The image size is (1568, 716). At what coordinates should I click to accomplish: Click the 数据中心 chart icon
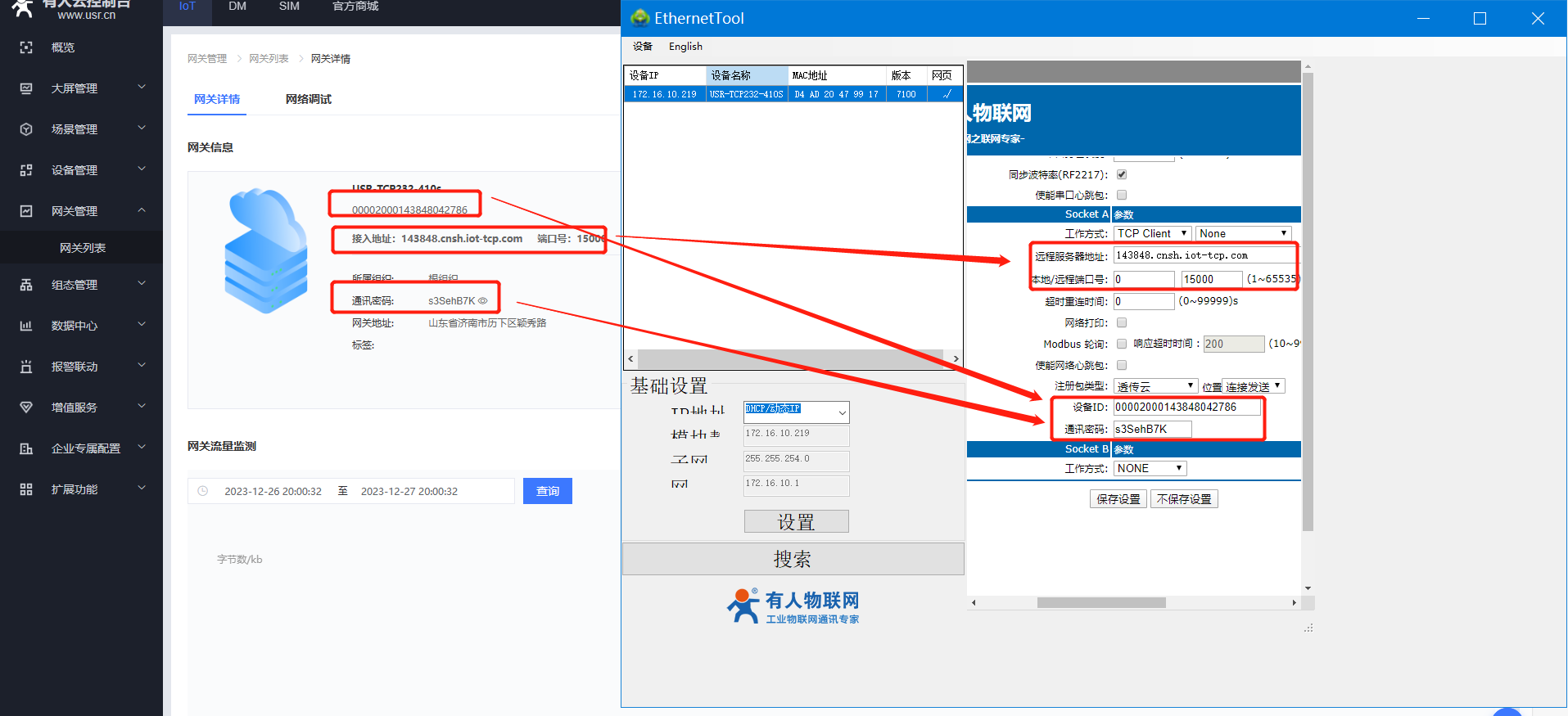pyautogui.click(x=26, y=326)
